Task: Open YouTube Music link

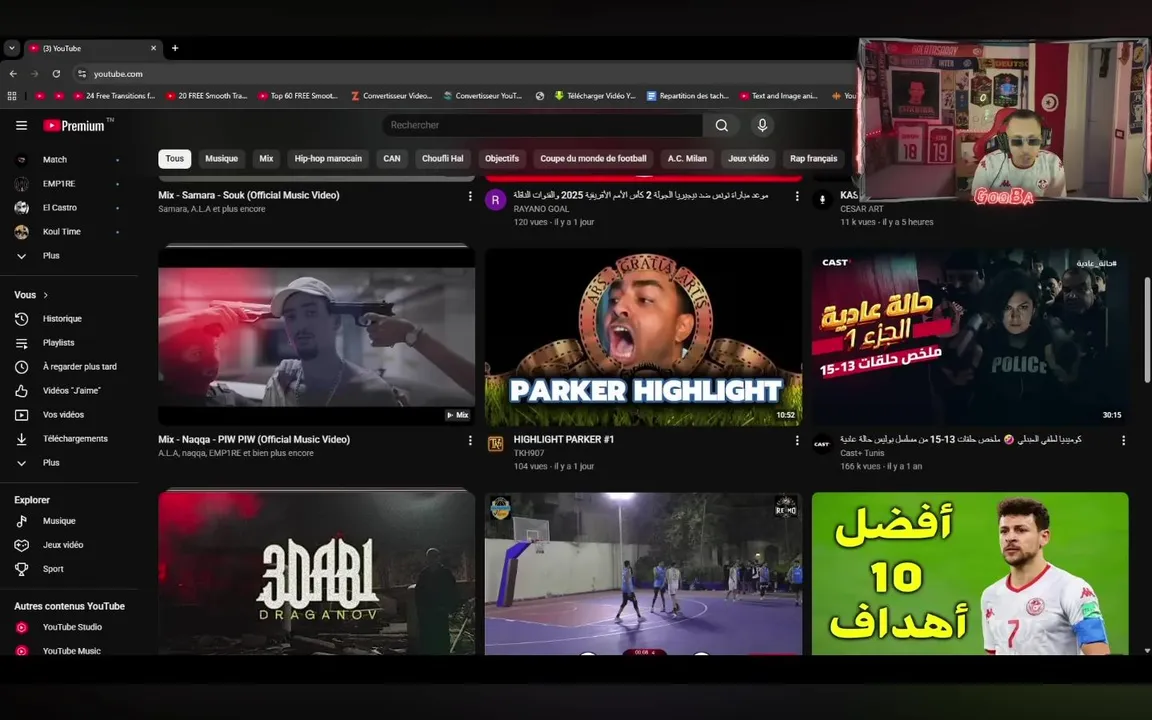Action: (x=70, y=650)
